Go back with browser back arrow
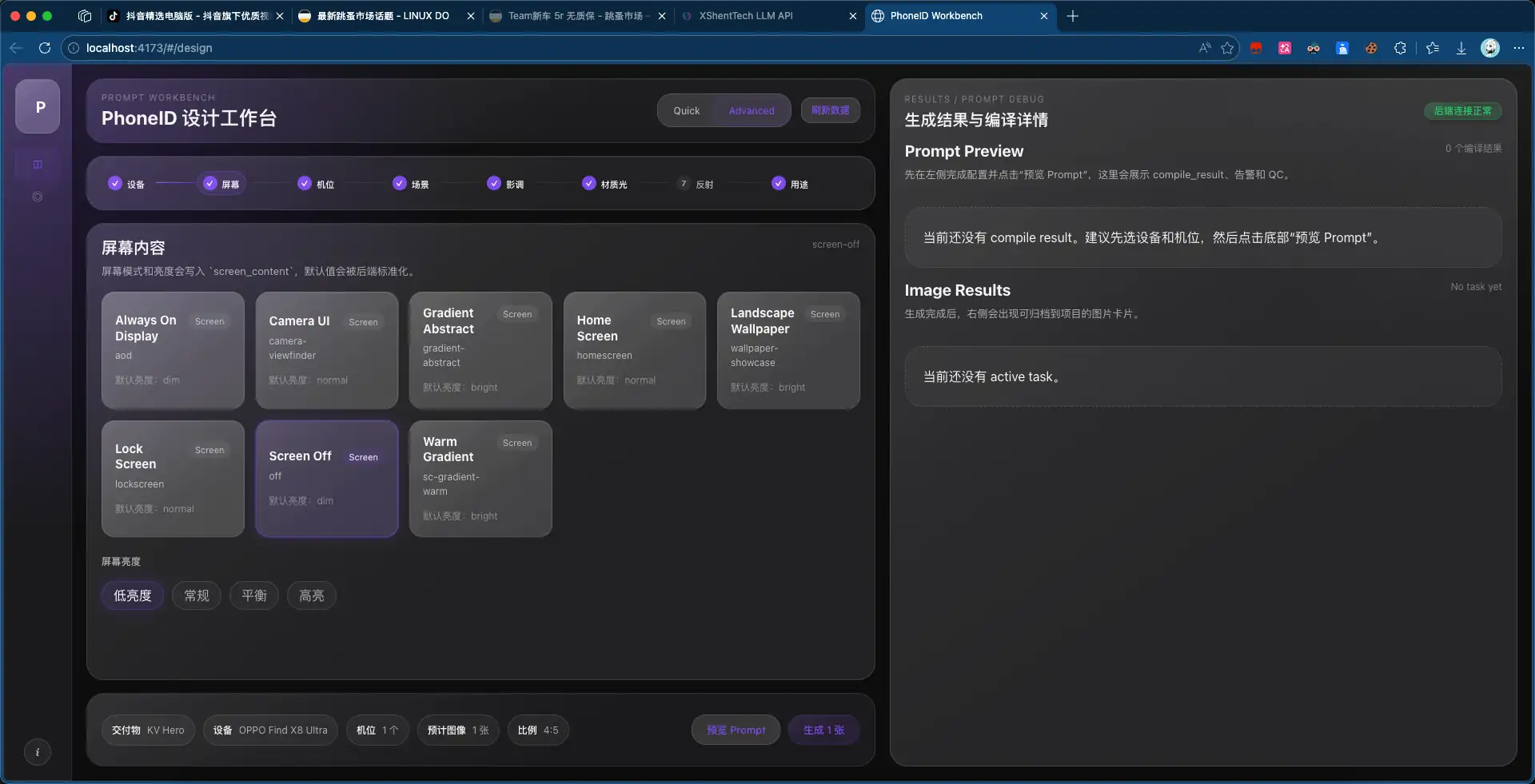Viewport: 1535px width, 784px height. click(16, 48)
